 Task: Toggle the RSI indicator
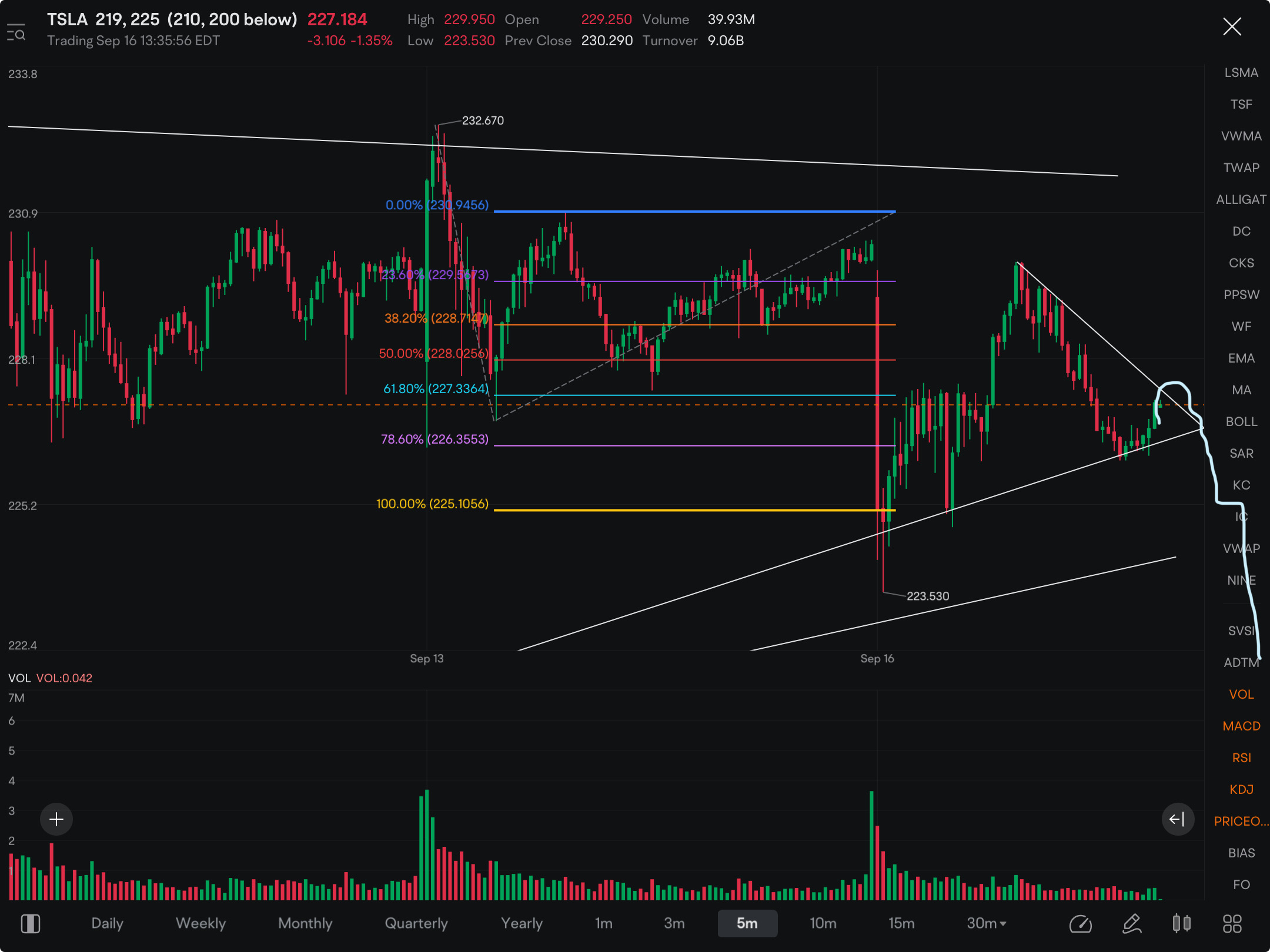pos(1241,758)
